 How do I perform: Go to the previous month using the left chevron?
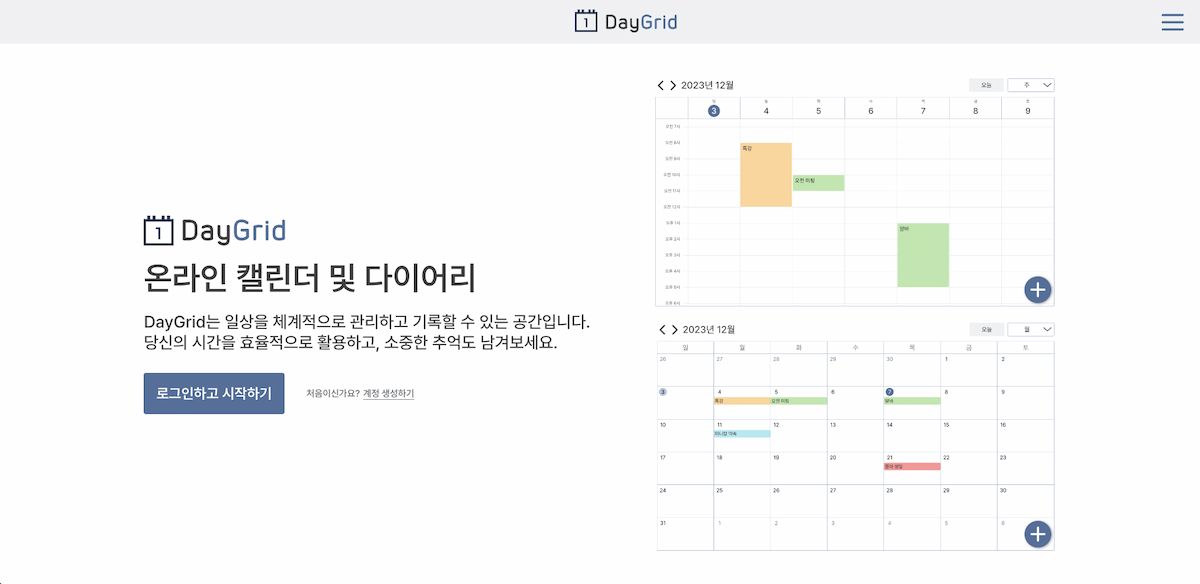pyautogui.click(x=660, y=328)
